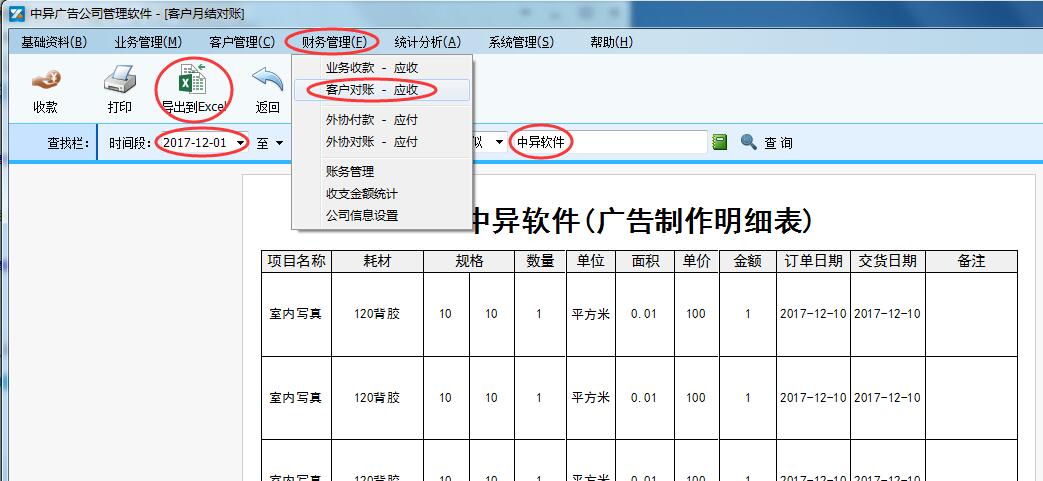Click the 中异软件 search input field
This screenshot has height=481, width=1043.
609,142
